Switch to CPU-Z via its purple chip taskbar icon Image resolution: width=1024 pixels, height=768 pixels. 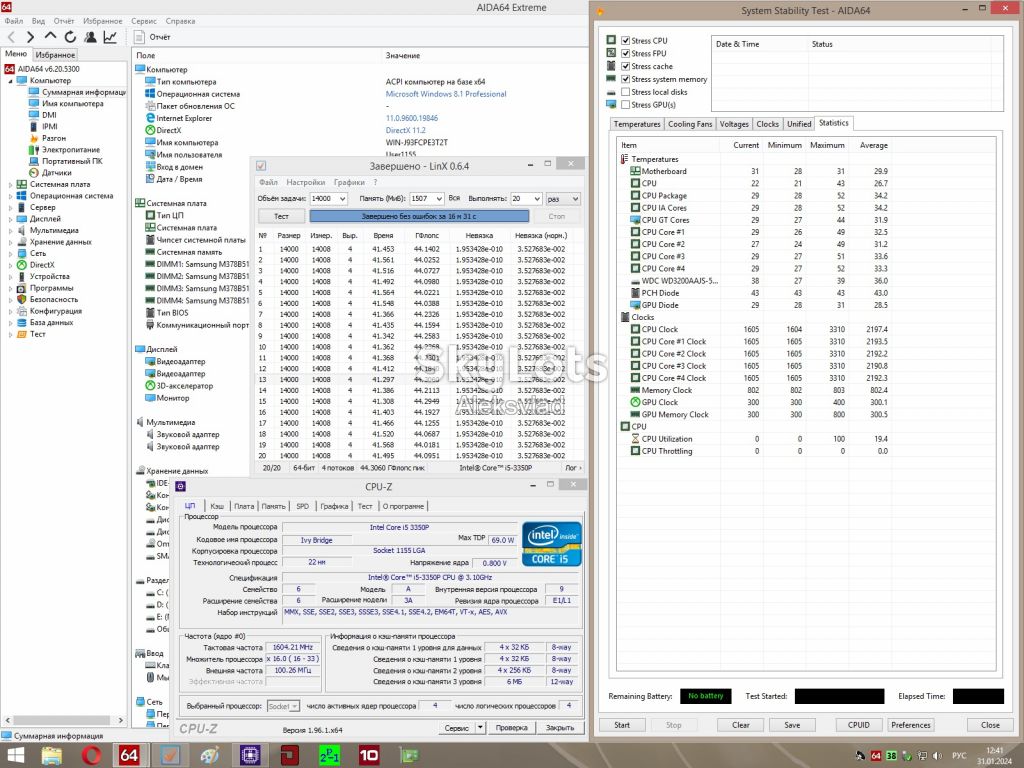[249, 756]
